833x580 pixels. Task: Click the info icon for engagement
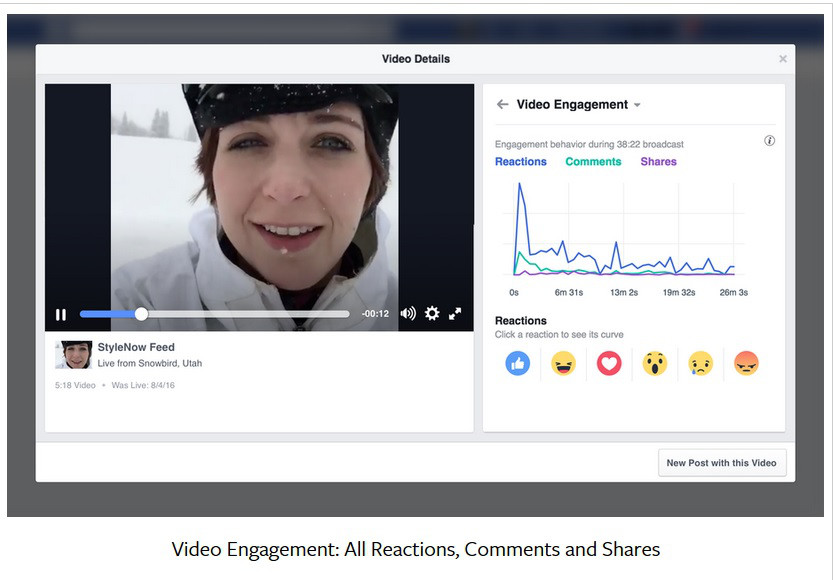pos(769,141)
